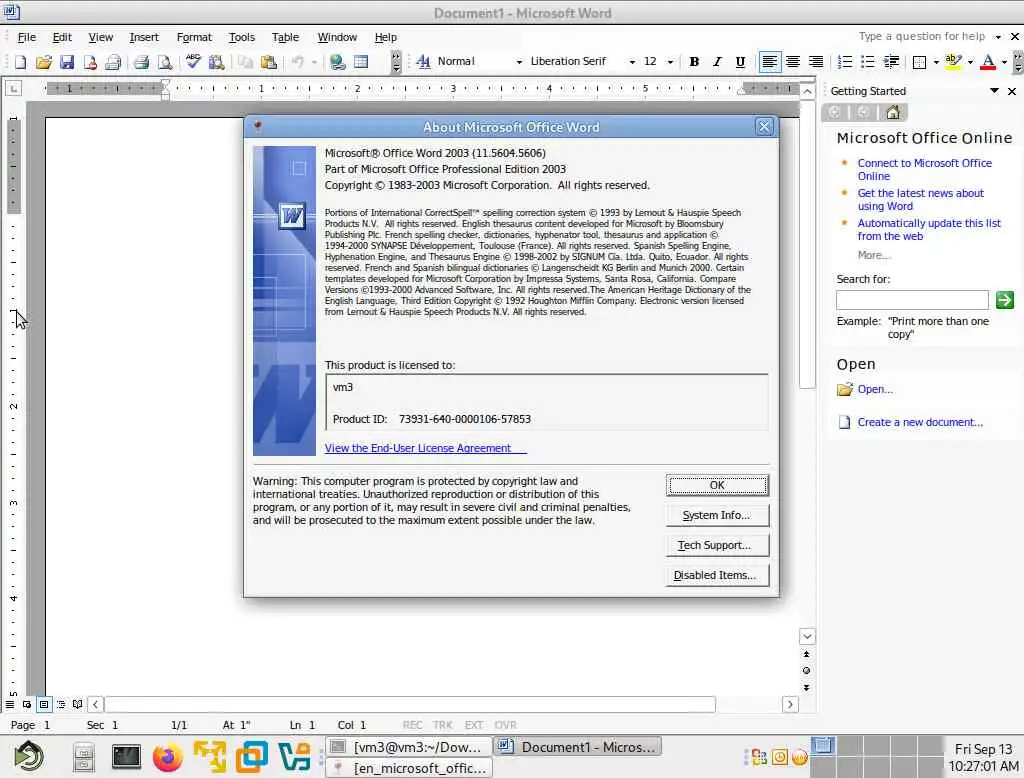The image size is (1024, 778).
Task: Click the Tech Support... button
Action: [717, 545]
